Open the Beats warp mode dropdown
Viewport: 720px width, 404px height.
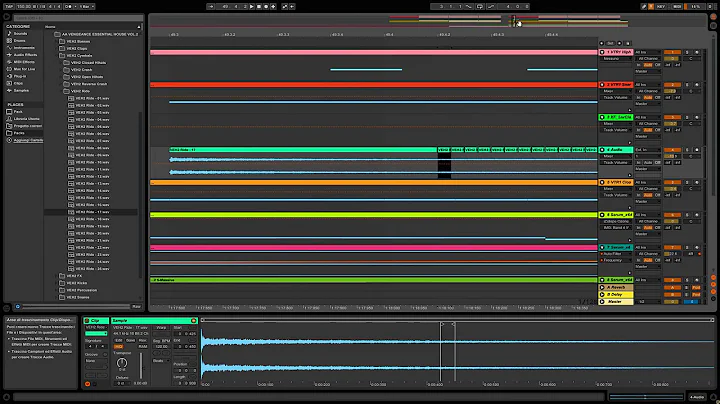pyautogui.click(x=161, y=361)
